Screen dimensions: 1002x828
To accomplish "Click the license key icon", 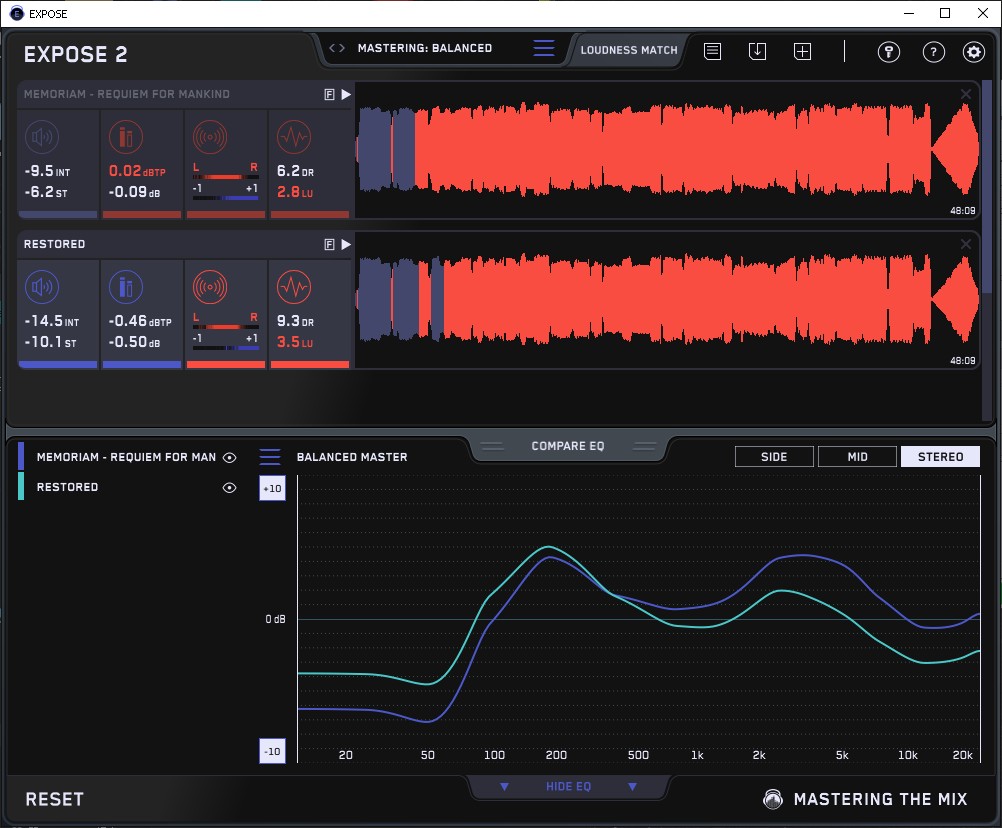I will [889, 52].
